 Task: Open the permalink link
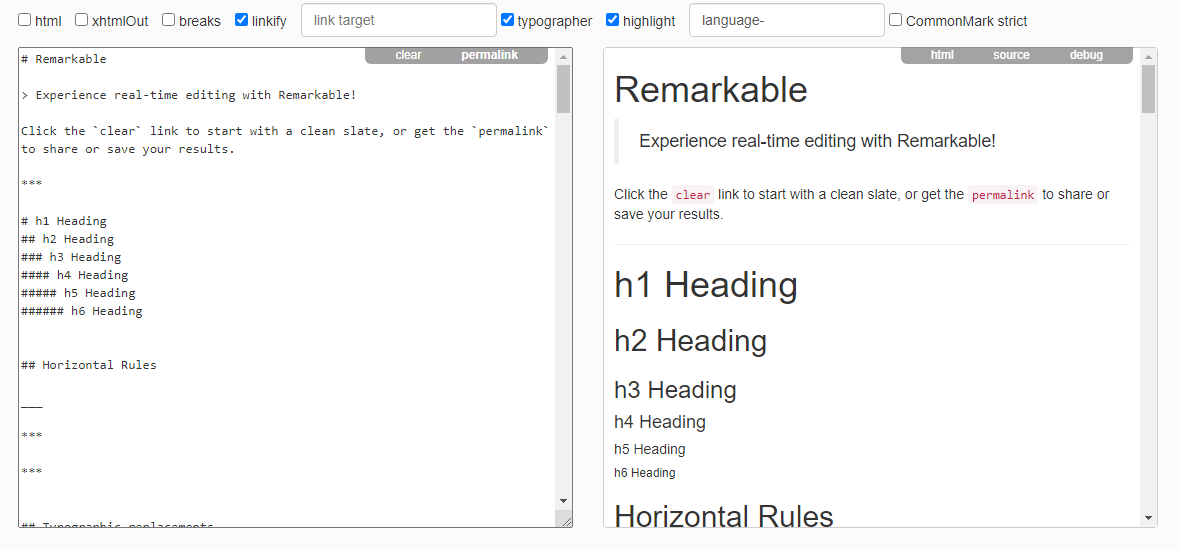coord(489,55)
